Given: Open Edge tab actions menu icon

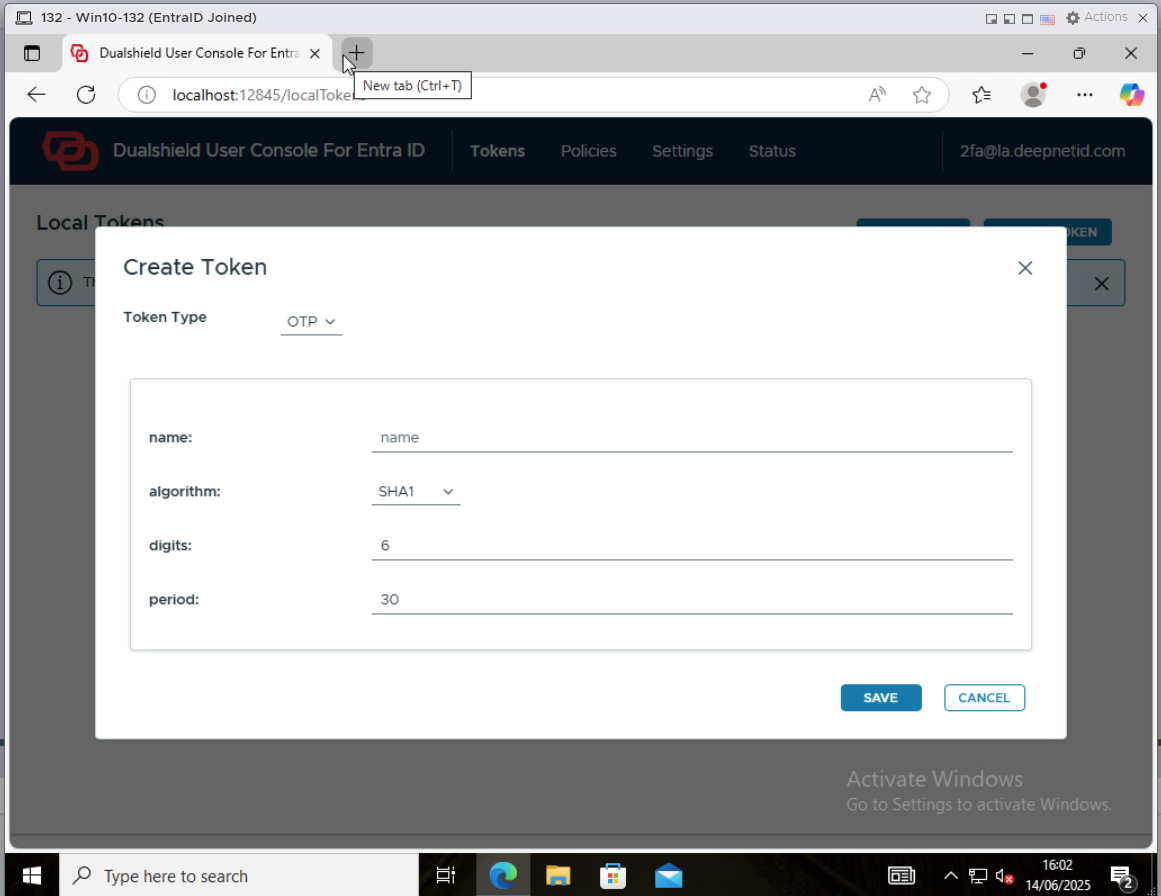Looking at the screenshot, I should [x=32, y=54].
